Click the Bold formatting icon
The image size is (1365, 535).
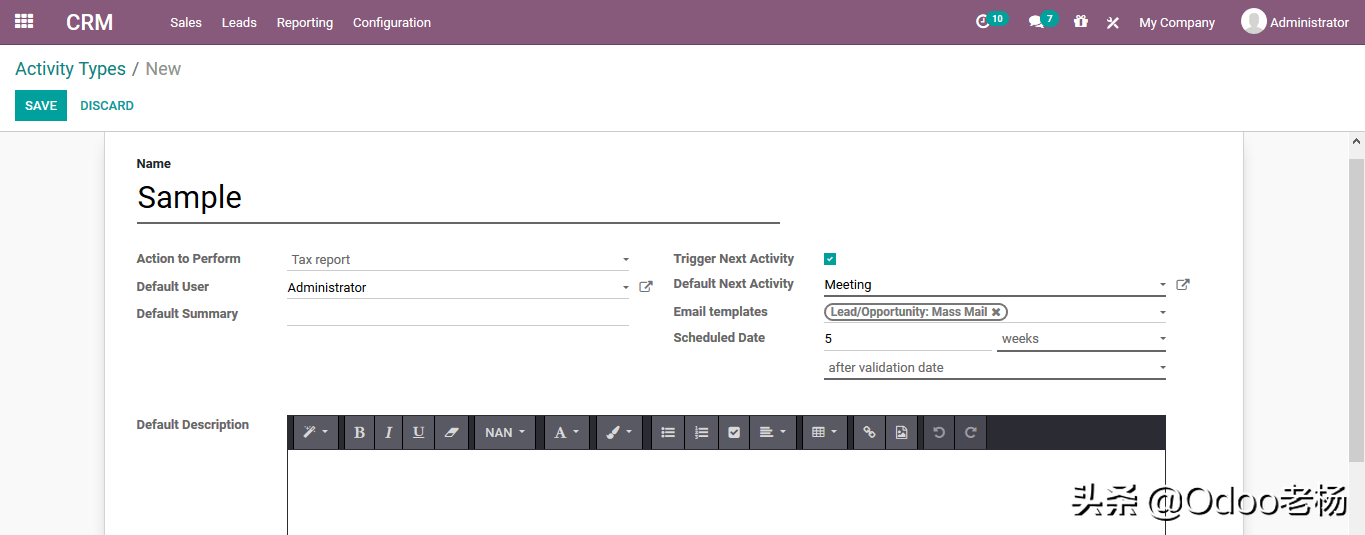359,433
